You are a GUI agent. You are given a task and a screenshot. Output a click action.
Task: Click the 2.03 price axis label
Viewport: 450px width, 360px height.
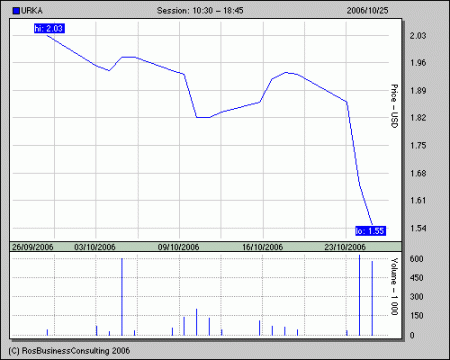pos(418,35)
